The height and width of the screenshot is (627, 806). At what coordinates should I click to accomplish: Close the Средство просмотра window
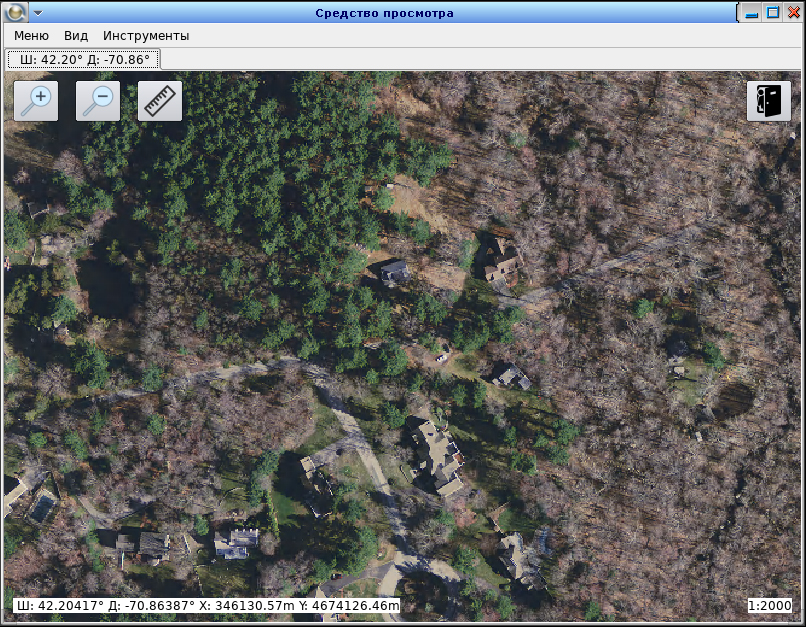[793, 13]
